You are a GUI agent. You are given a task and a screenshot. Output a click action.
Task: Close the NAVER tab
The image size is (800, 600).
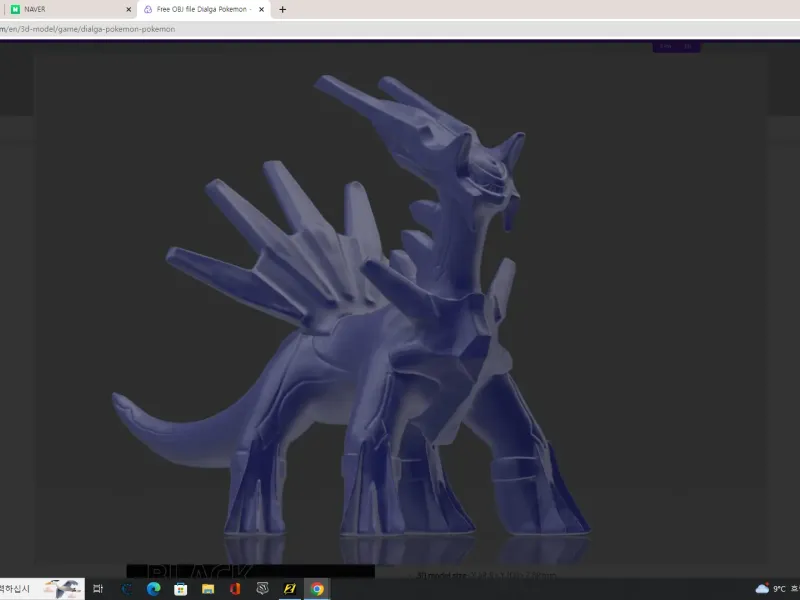coord(129,9)
